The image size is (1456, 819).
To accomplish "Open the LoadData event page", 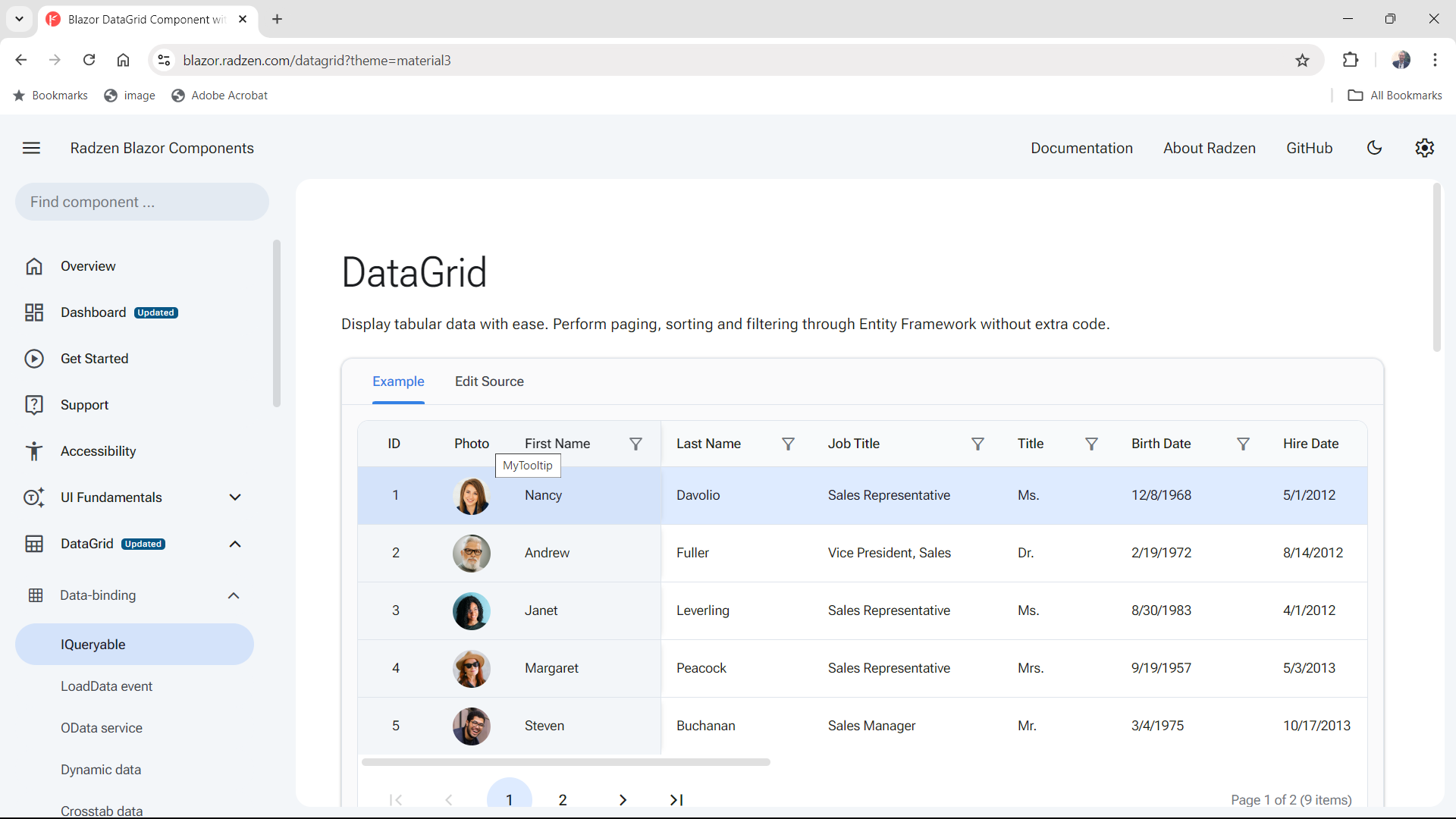I will 106,686.
